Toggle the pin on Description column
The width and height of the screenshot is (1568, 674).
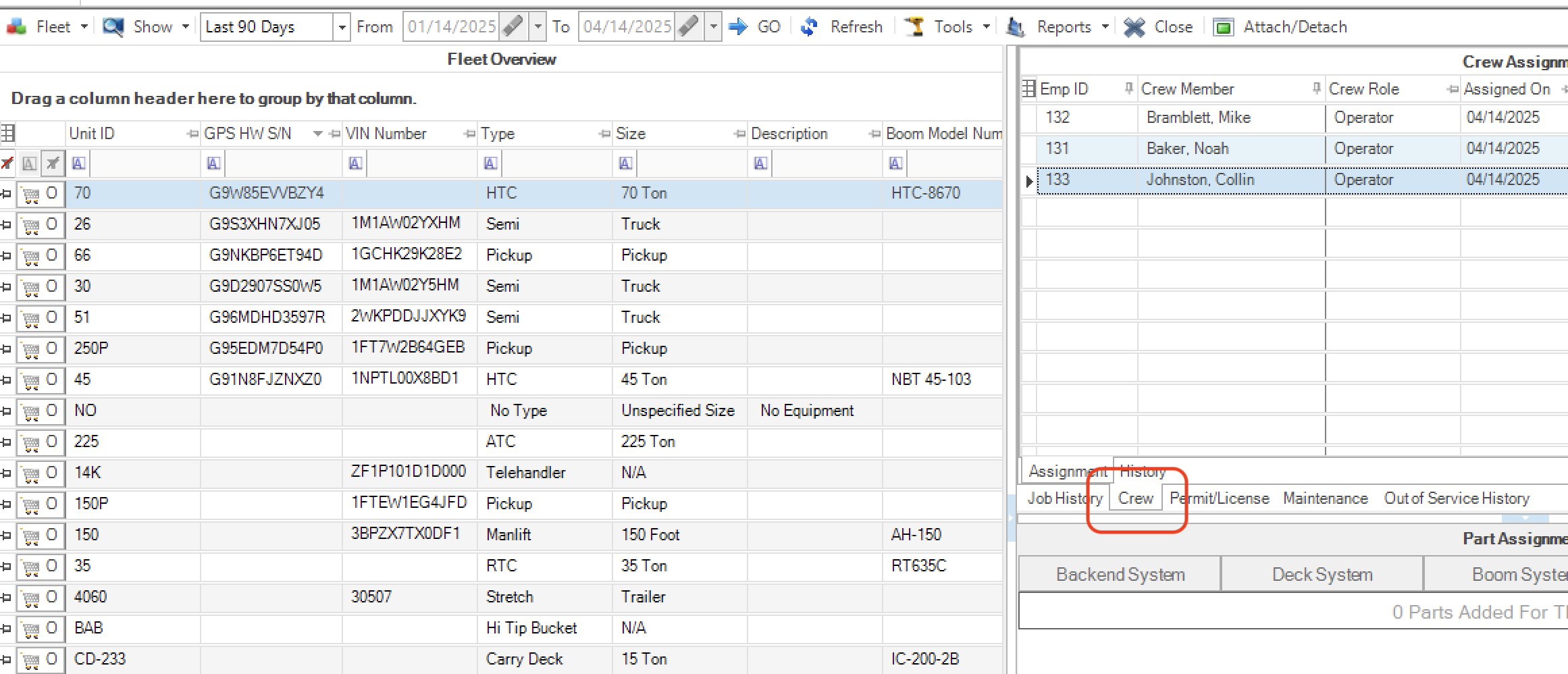tap(874, 134)
